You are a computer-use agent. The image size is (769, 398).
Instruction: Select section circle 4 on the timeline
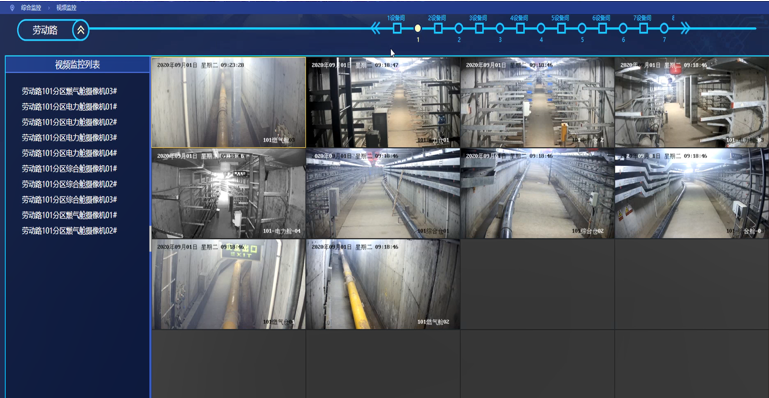(541, 28)
